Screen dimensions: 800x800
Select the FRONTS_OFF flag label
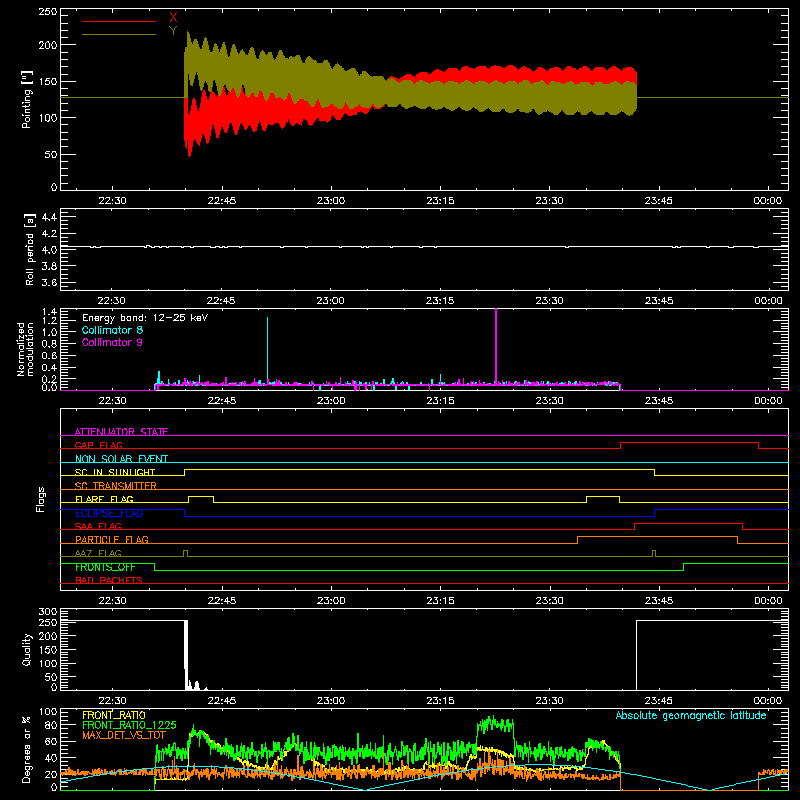pyautogui.click(x=105, y=567)
